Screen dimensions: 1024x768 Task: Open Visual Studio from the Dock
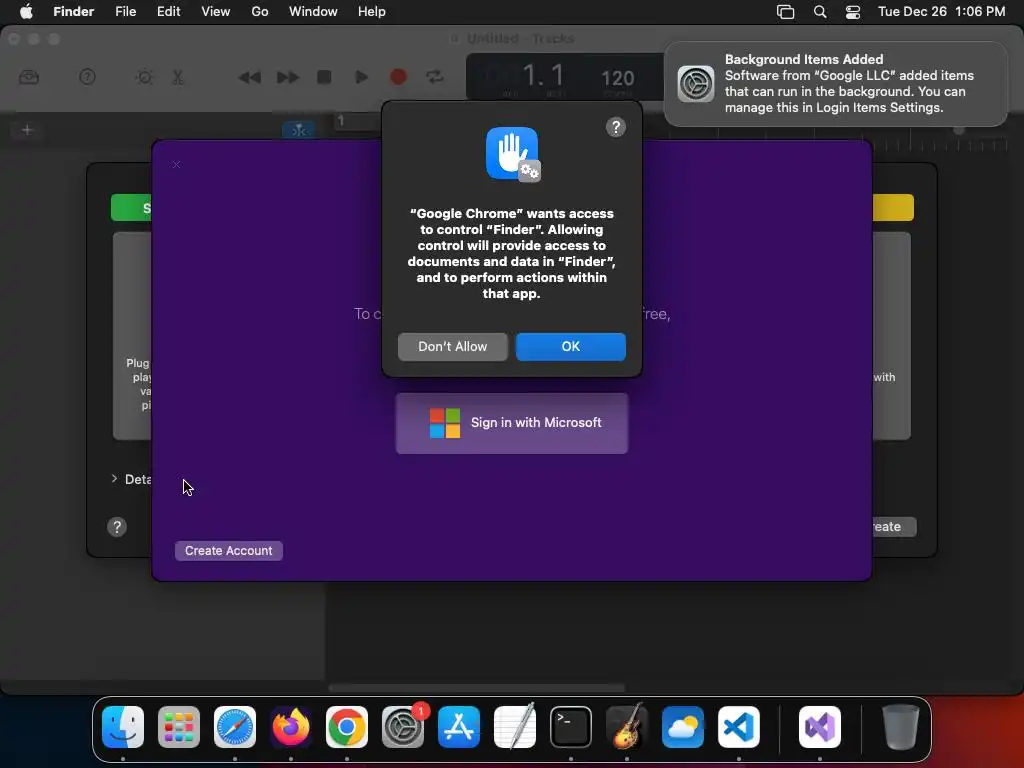tap(820, 727)
